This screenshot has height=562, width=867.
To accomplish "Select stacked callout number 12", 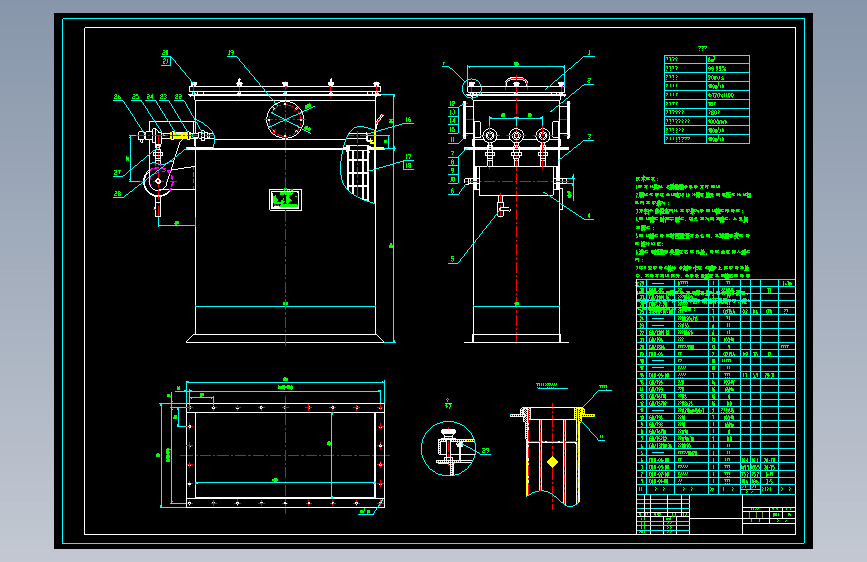I will (x=452, y=103).
